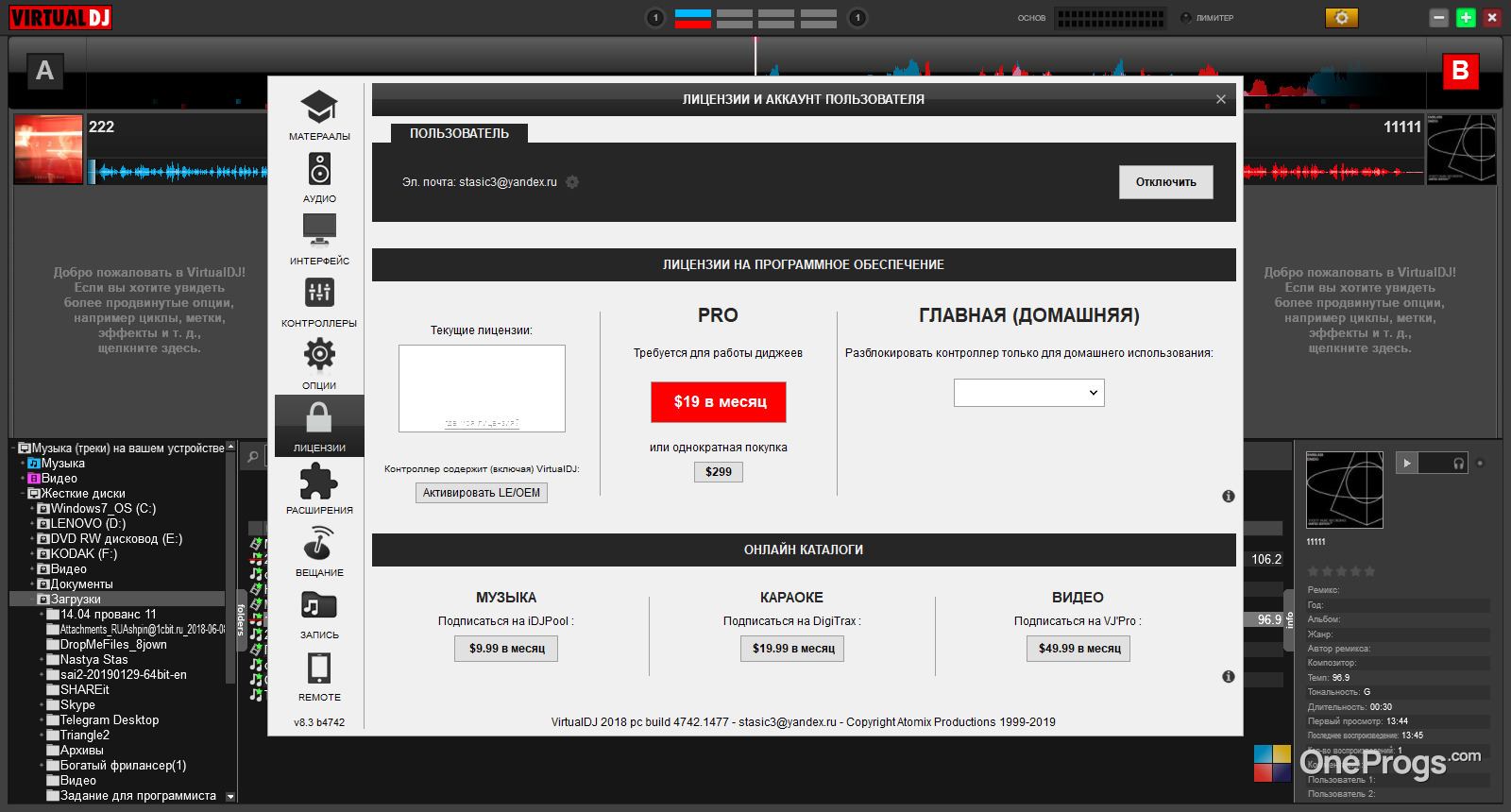Screen dimensions: 1511x812
Task: Open the Интерфейс monitor settings section
Action: 319,239
